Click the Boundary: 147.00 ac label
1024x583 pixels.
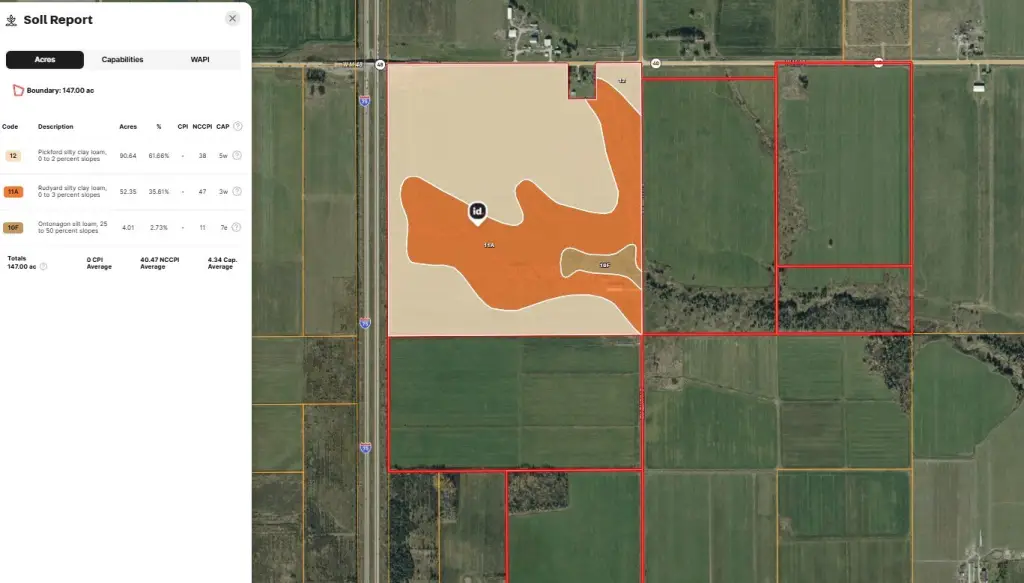(56, 91)
